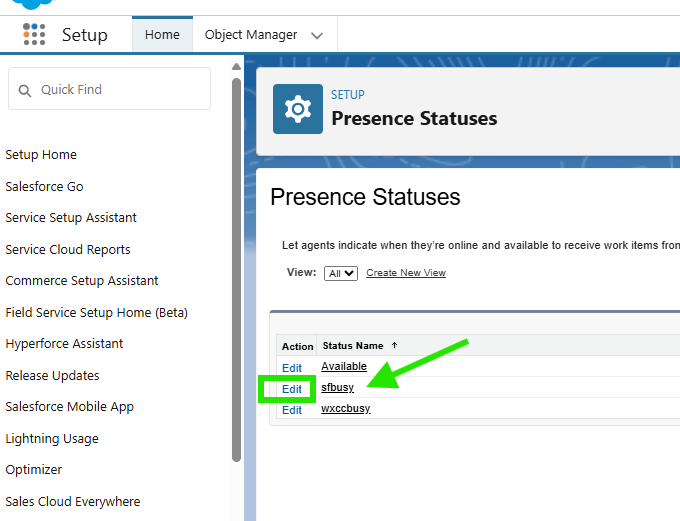Sort by Status Name arrow icon
The width and height of the screenshot is (680, 521).
[x=394, y=345]
